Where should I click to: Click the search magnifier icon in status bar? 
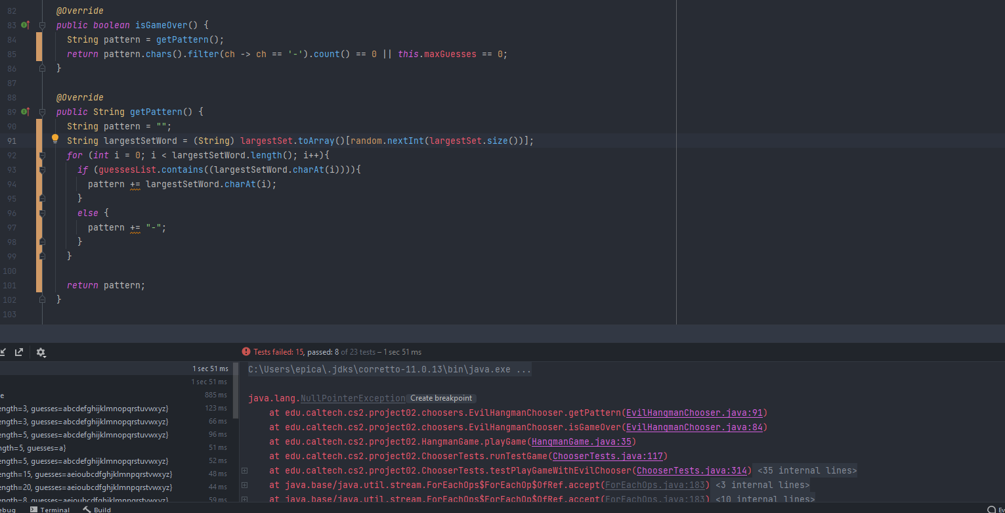click(991, 509)
